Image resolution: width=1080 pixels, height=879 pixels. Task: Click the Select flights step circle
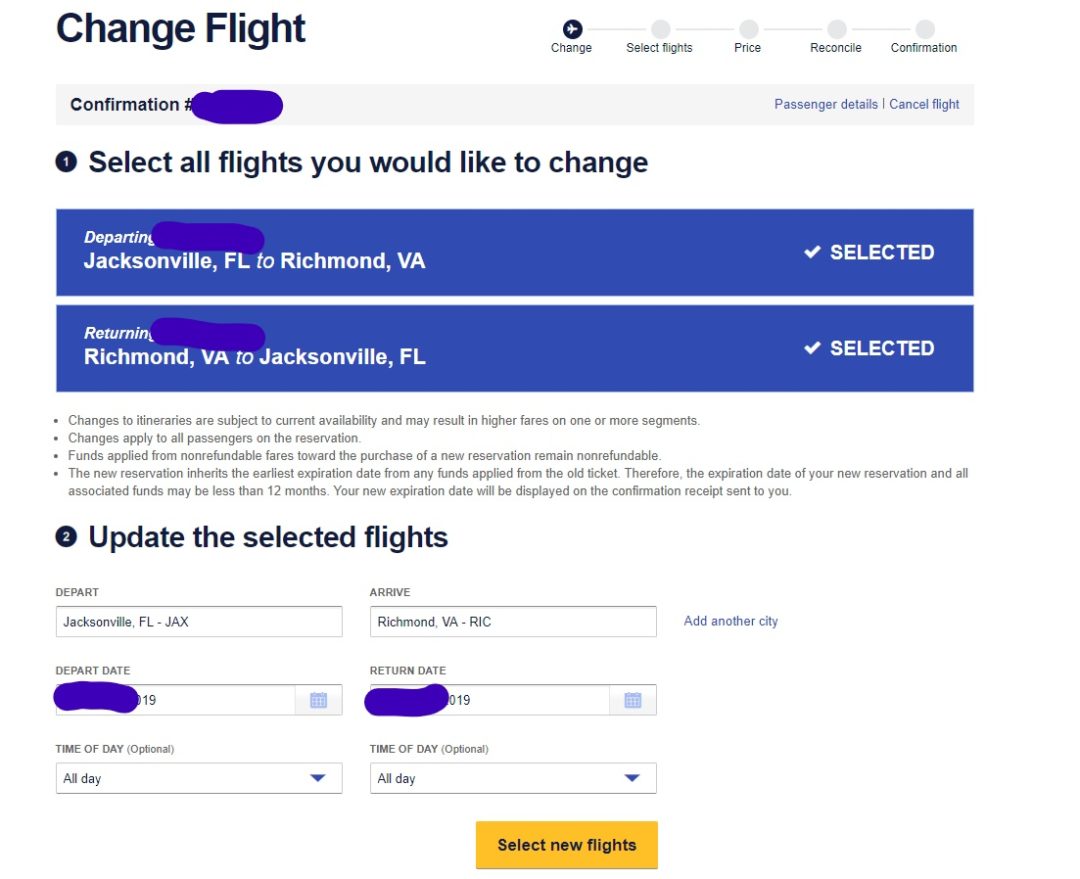coord(660,30)
